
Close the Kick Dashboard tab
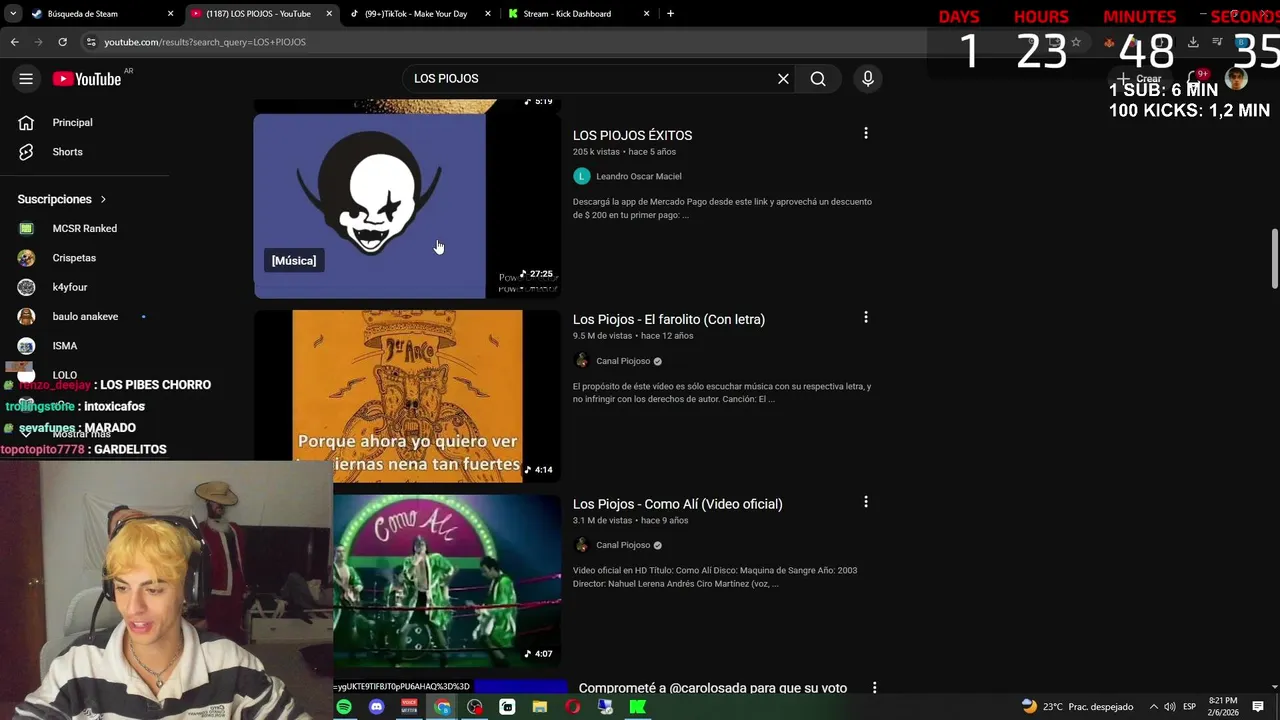pyautogui.click(x=647, y=14)
